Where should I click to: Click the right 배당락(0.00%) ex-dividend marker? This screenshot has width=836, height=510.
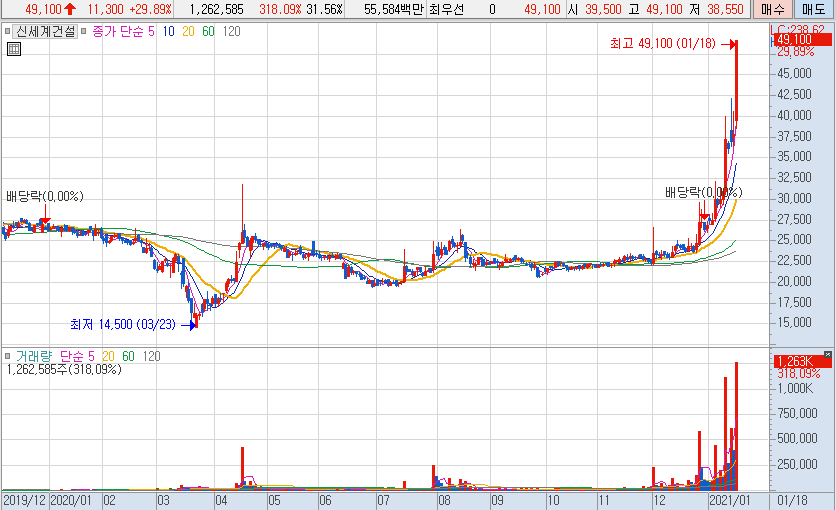(703, 192)
